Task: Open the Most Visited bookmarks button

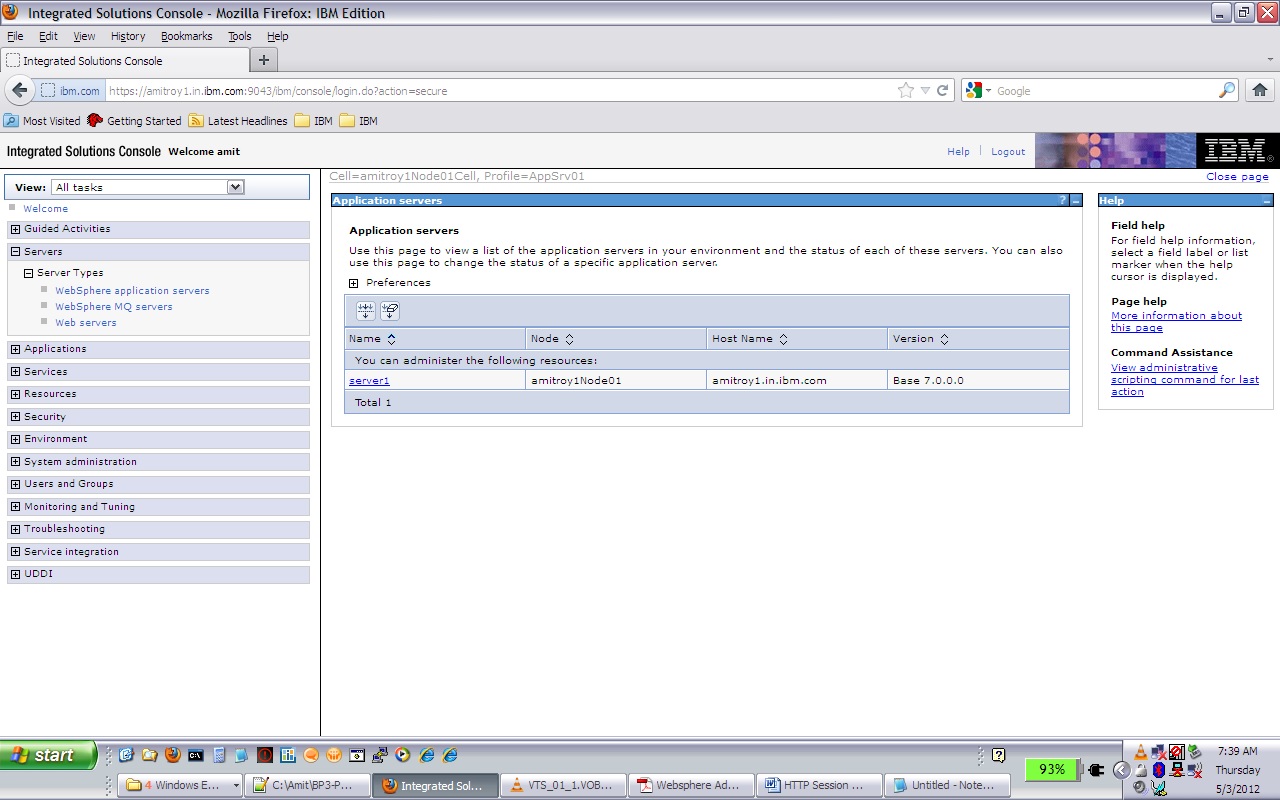Action: pos(42,121)
